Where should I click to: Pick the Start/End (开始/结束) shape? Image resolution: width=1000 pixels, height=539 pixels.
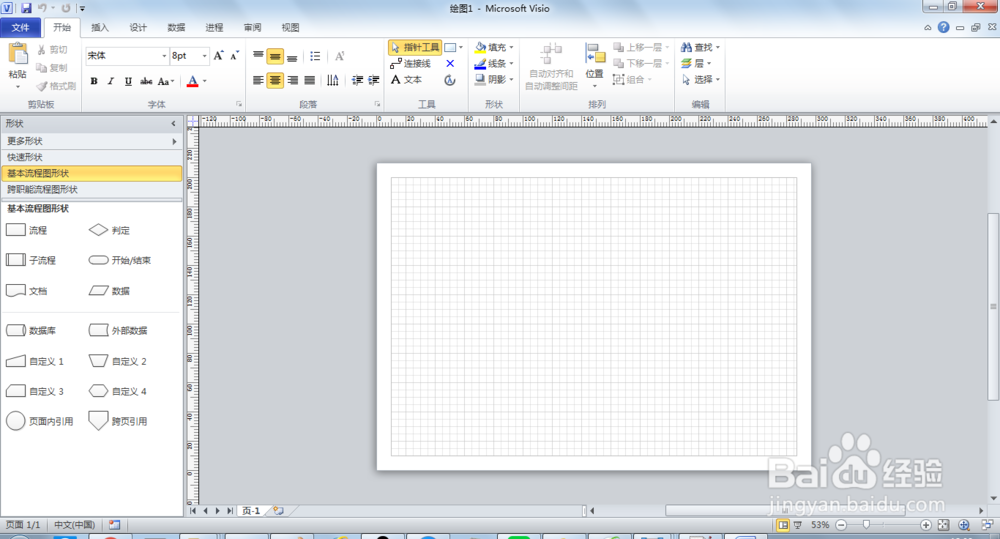120,260
